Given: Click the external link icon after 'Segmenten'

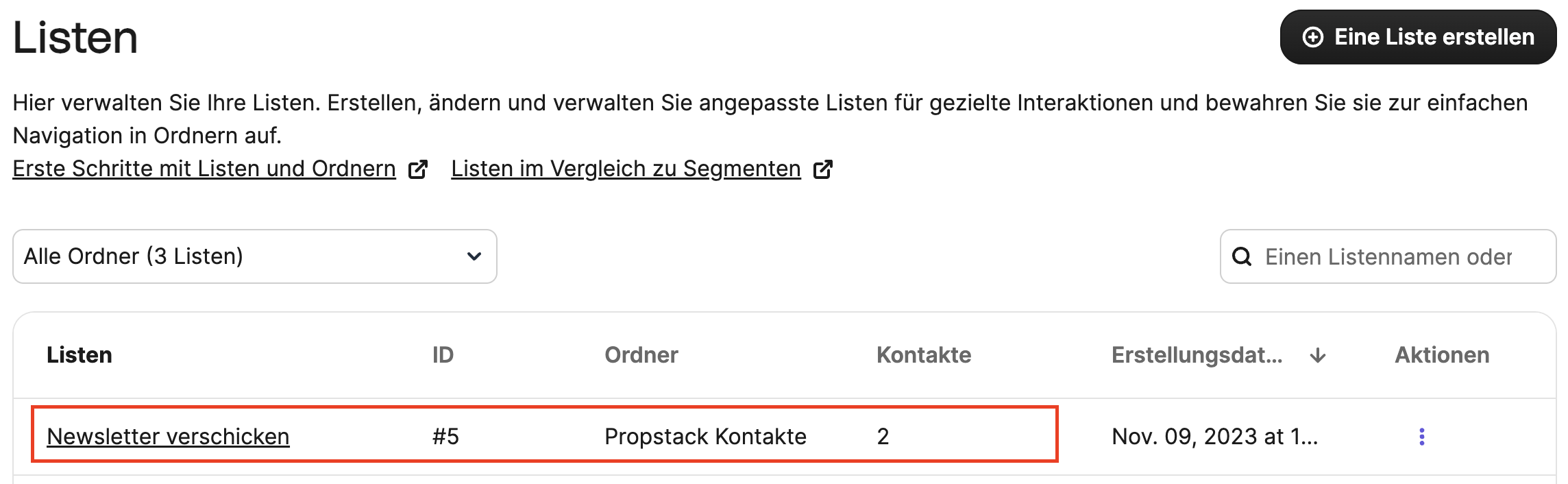Looking at the screenshot, I should pos(822,169).
